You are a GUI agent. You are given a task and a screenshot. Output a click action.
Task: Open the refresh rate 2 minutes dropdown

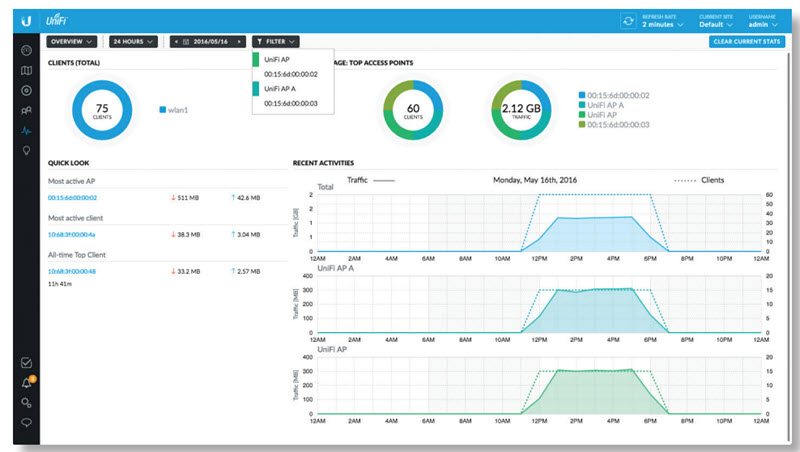[x=662, y=24]
